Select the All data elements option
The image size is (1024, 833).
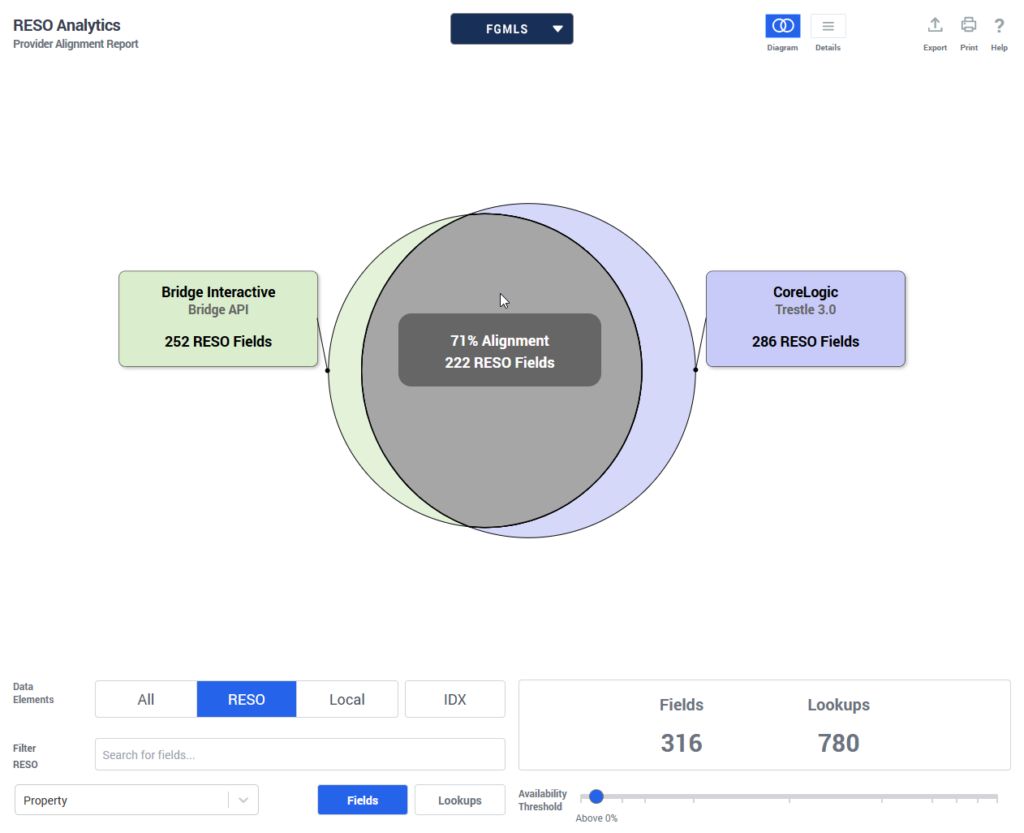point(146,699)
